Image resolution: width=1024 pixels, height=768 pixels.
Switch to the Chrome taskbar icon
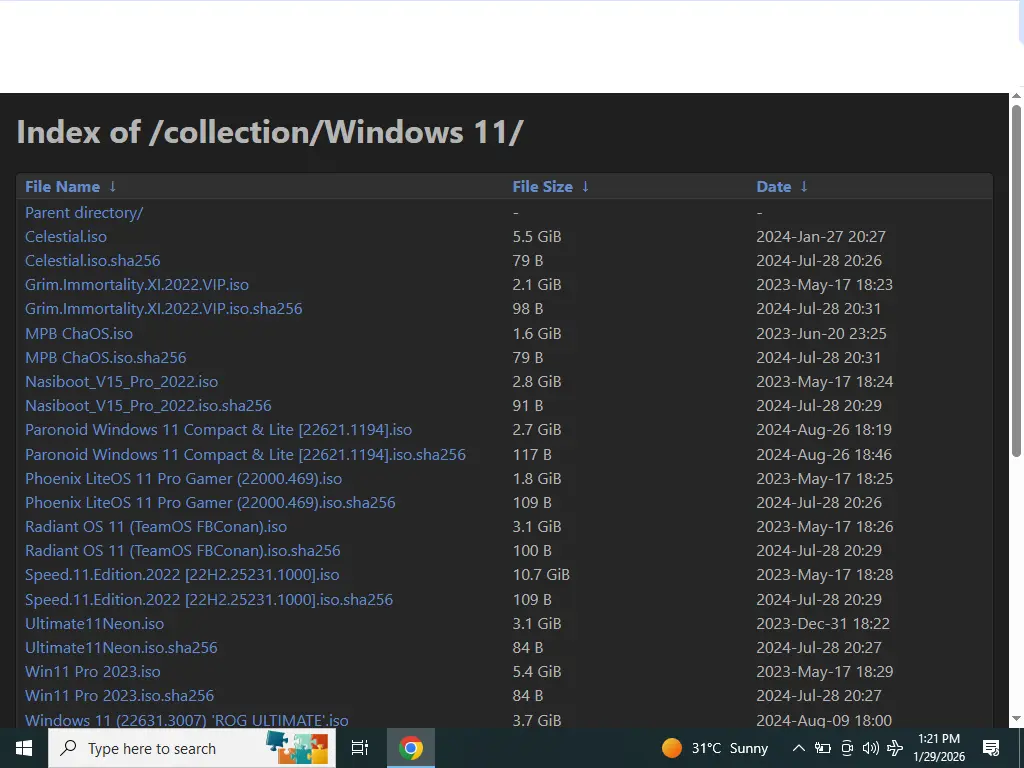tap(411, 748)
